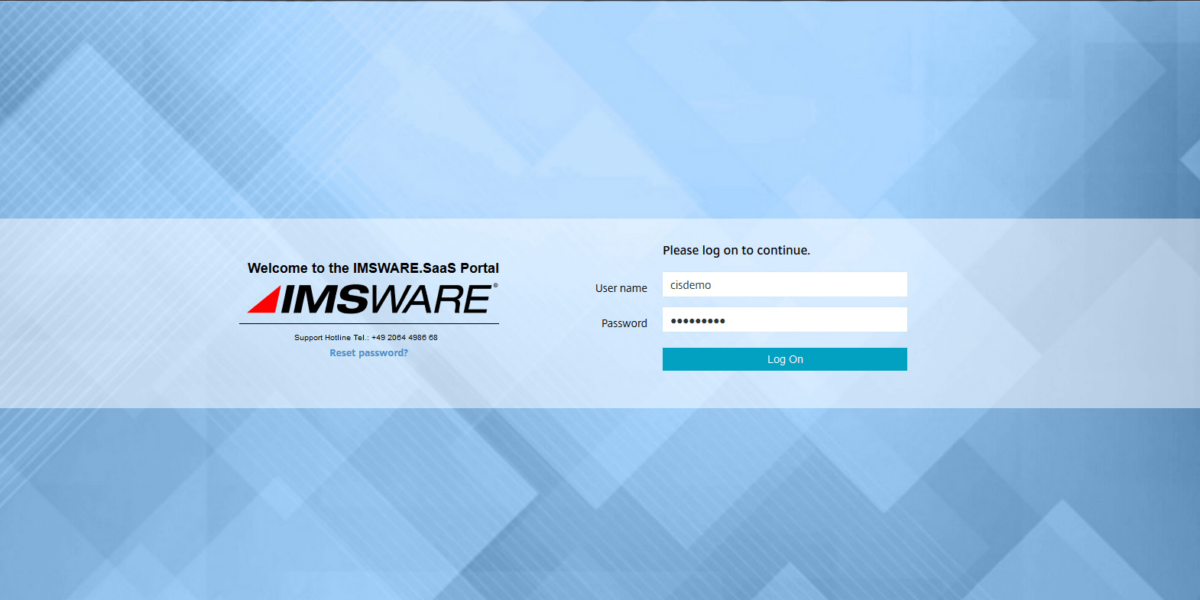Click the Please log on to continue text
Image resolution: width=1200 pixels, height=600 pixels.
[736, 249]
